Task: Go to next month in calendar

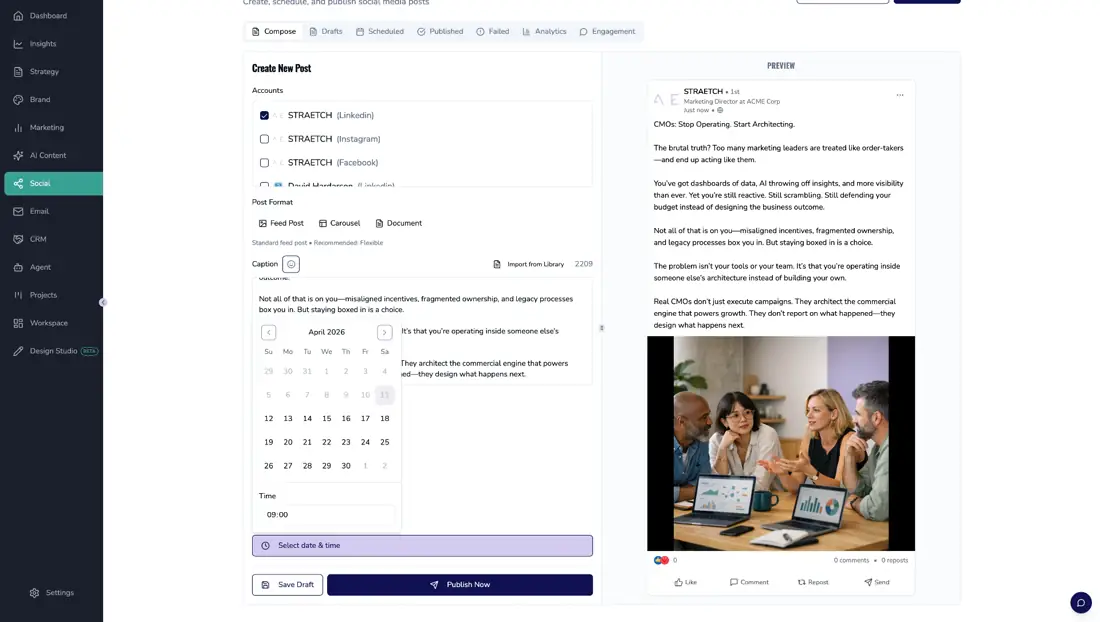Action: [x=384, y=332]
